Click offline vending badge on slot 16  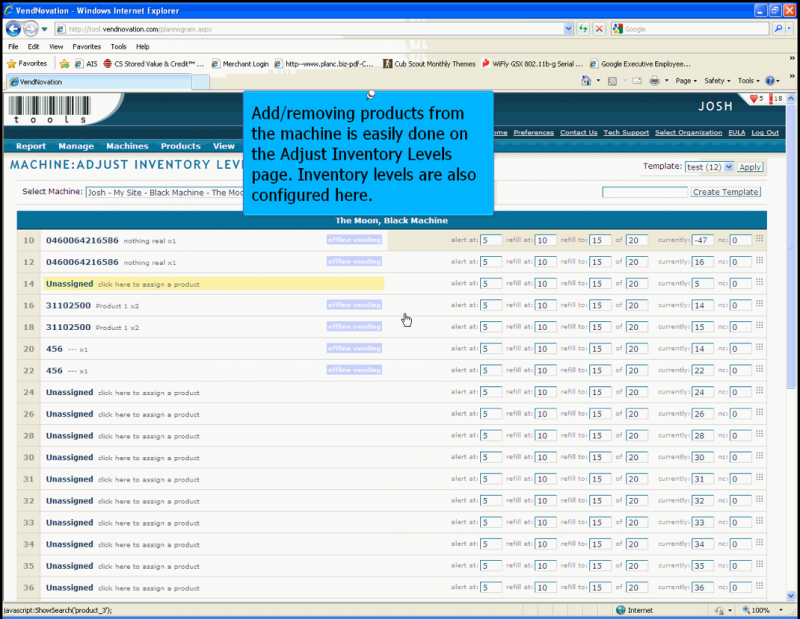pos(354,305)
